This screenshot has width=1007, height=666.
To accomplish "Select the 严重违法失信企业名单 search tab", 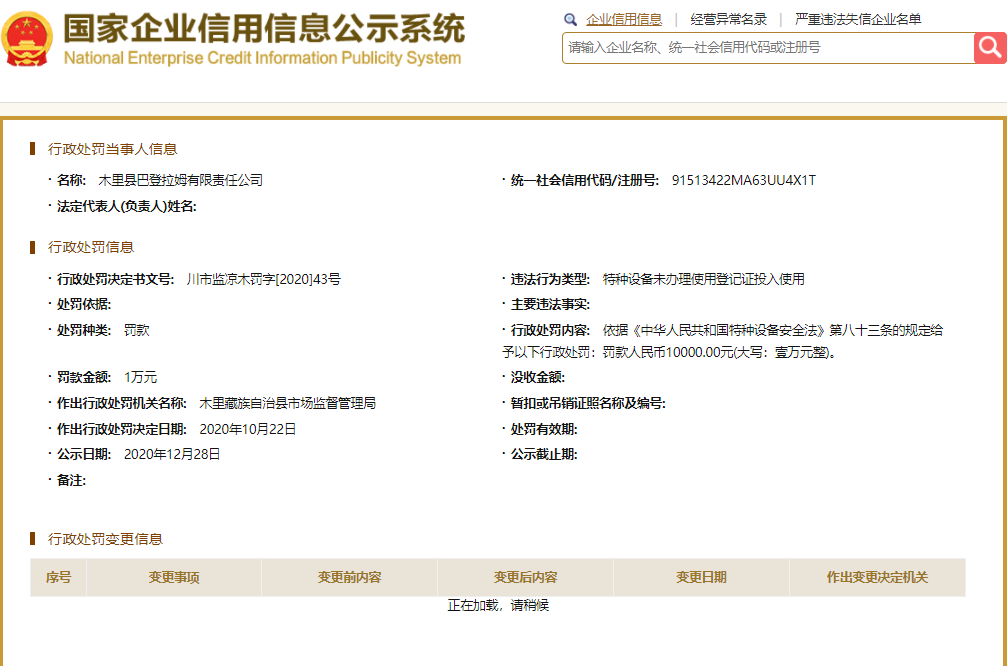I will click(858, 20).
